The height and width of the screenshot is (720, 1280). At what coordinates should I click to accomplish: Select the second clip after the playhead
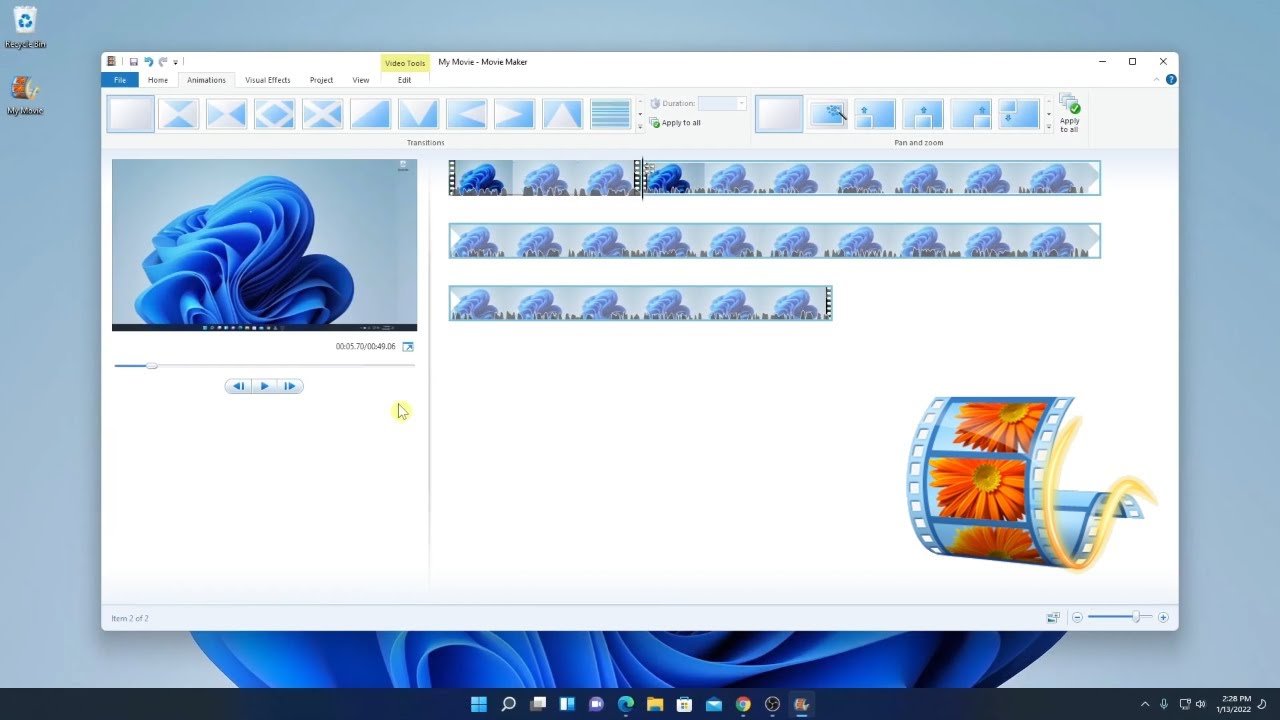coord(872,178)
